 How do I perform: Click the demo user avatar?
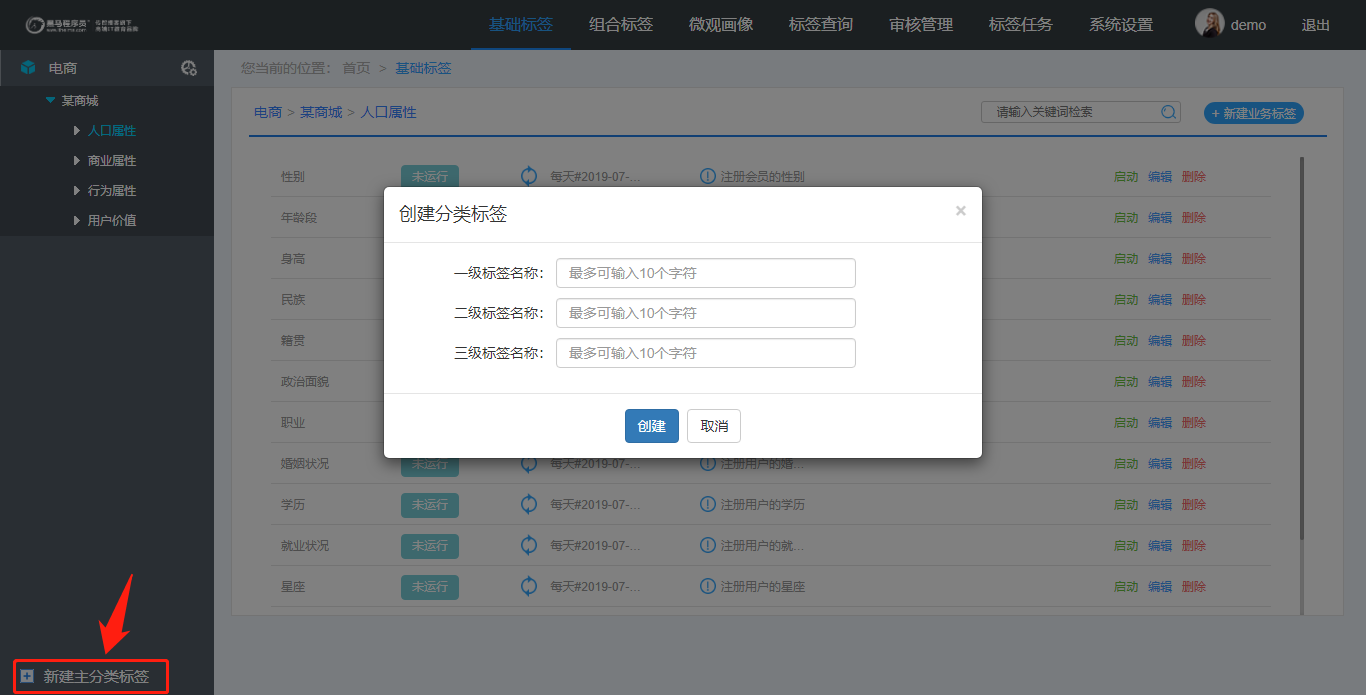(x=1210, y=24)
